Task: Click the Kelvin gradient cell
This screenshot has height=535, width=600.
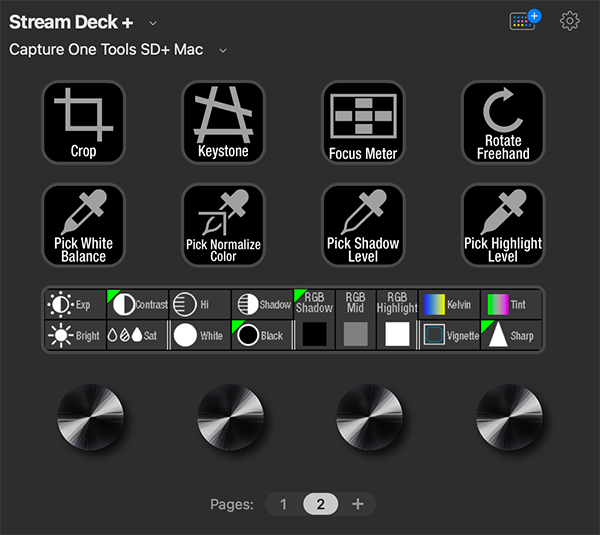Action: pos(449,305)
